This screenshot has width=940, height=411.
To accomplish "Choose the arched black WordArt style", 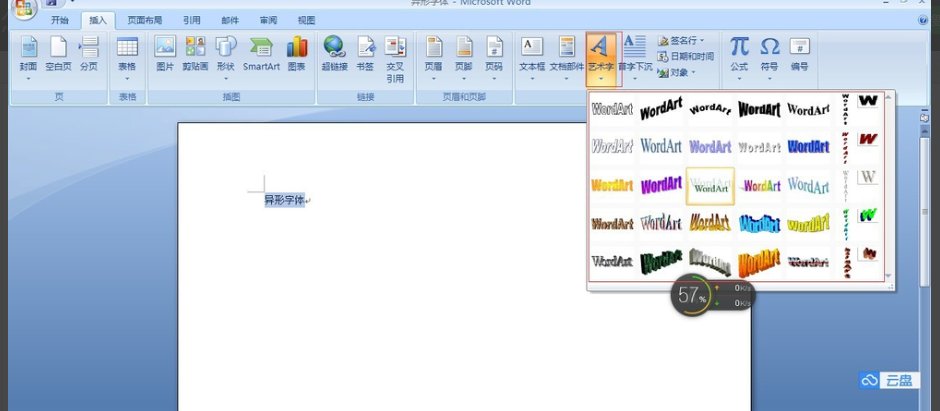I will click(x=710, y=109).
